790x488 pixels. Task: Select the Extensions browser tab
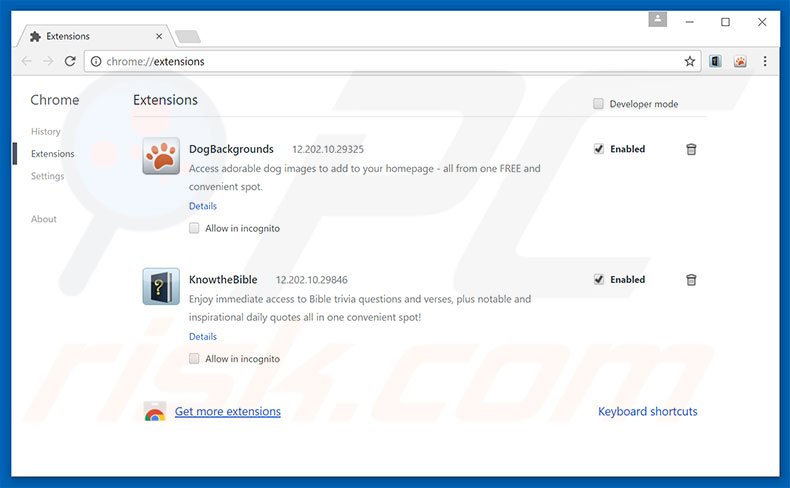(x=96, y=36)
